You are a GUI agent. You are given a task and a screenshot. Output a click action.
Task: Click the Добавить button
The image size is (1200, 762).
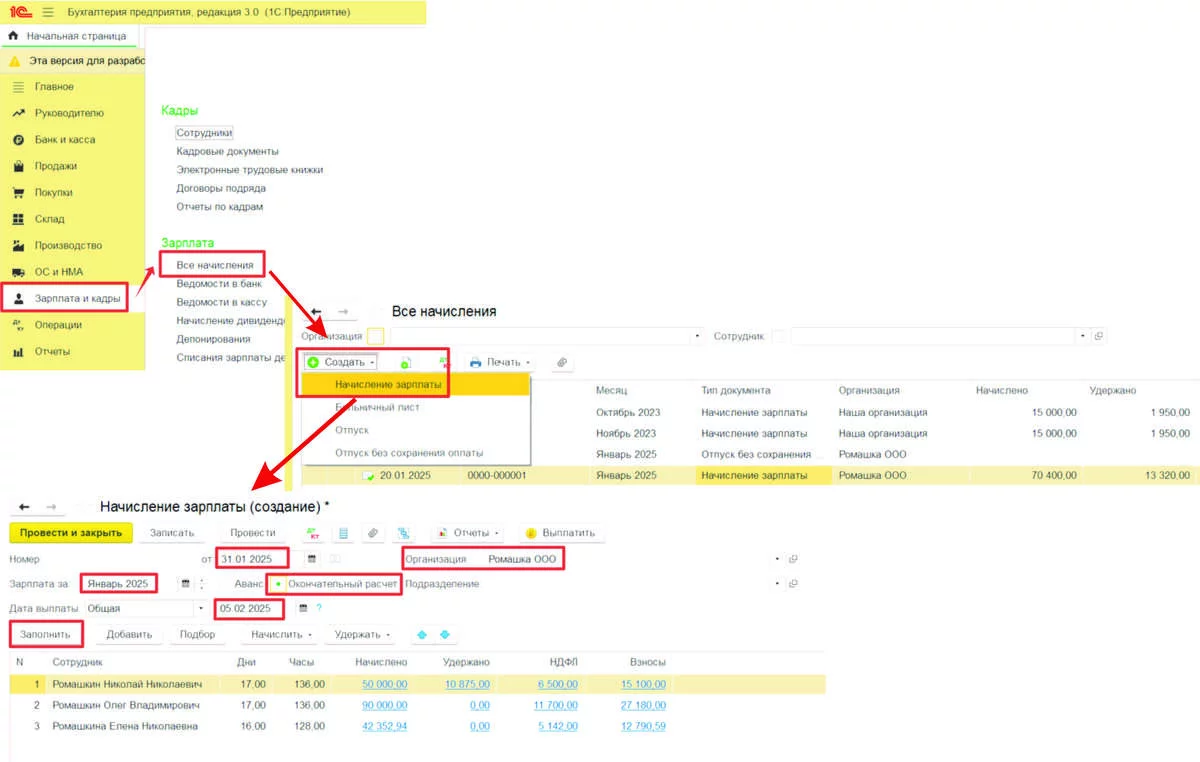tap(129, 634)
